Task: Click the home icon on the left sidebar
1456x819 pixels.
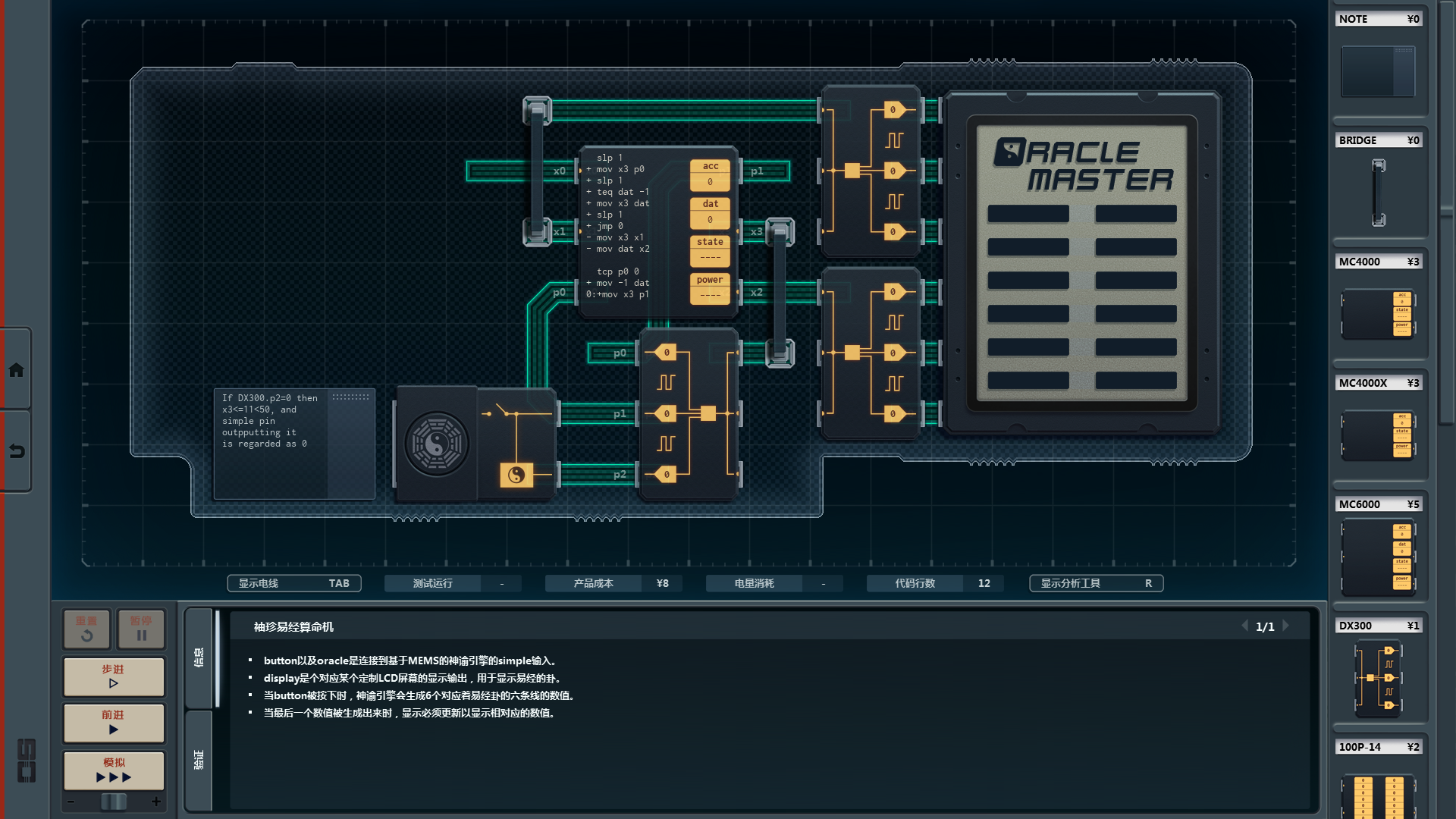Action: tap(16, 370)
